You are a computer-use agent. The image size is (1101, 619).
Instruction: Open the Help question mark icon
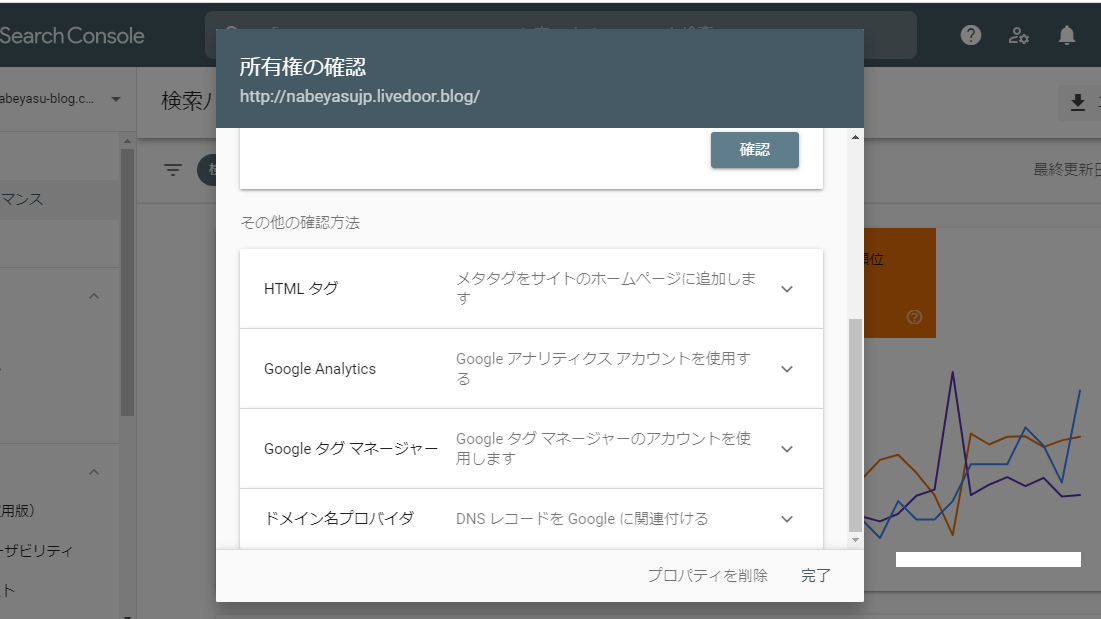[970, 35]
